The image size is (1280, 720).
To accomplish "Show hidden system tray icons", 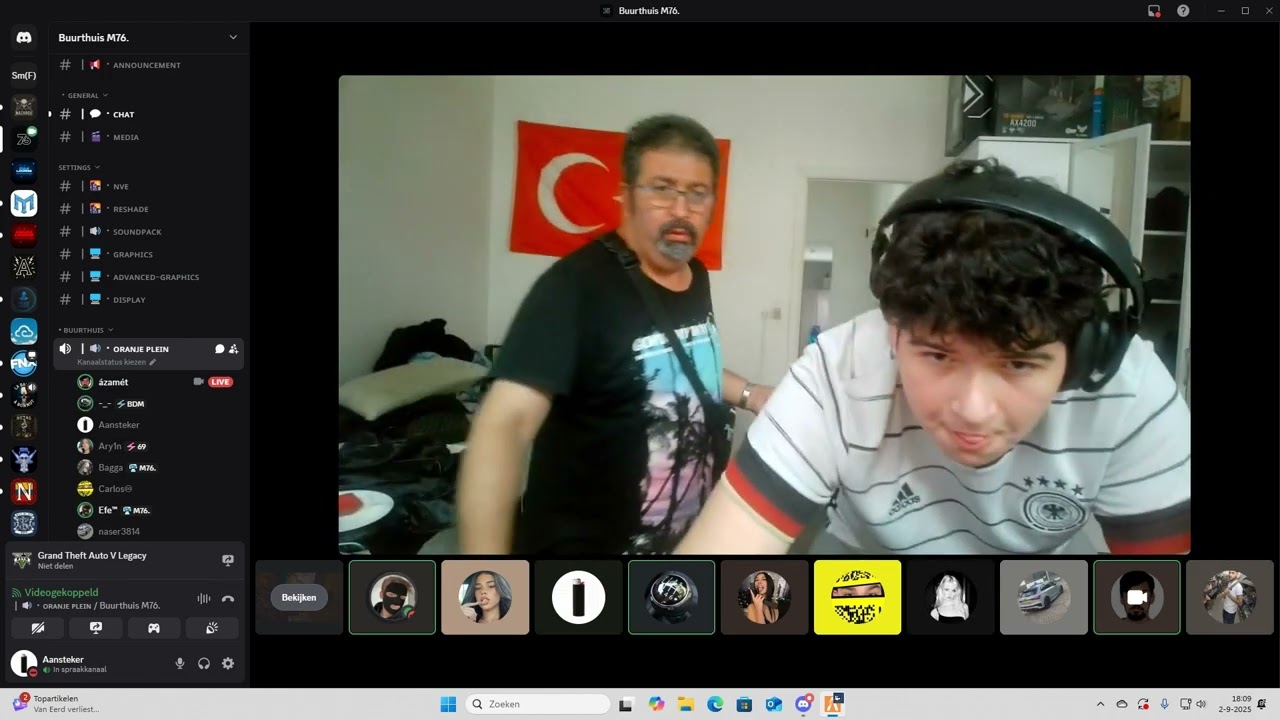I will pyautogui.click(x=1101, y=704).
